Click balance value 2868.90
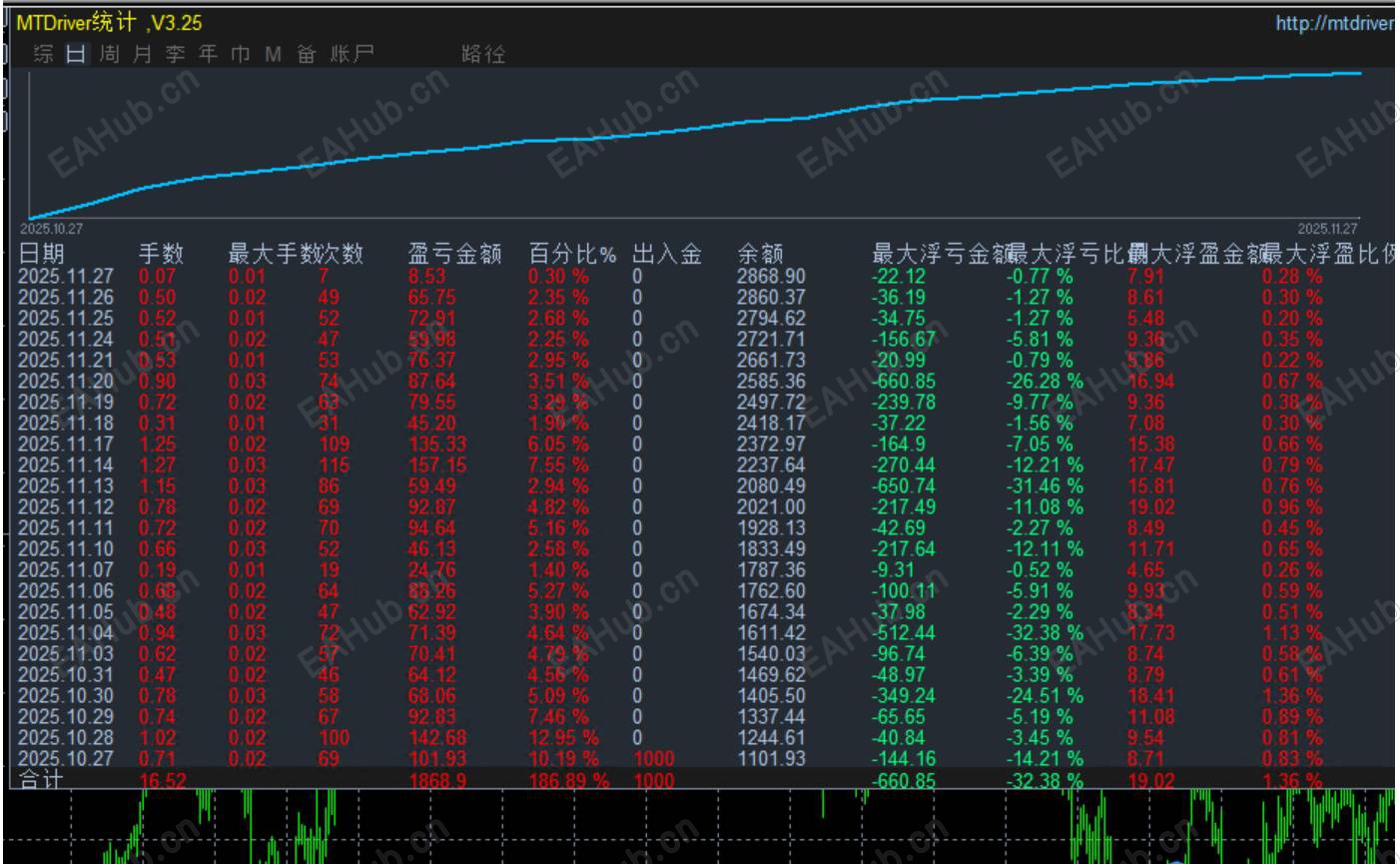1400x864 pixels. tap(771, 277)
